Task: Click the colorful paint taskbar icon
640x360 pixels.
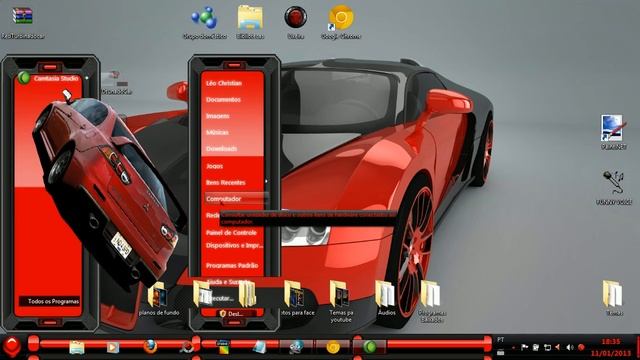Action: tap(222, 347)
